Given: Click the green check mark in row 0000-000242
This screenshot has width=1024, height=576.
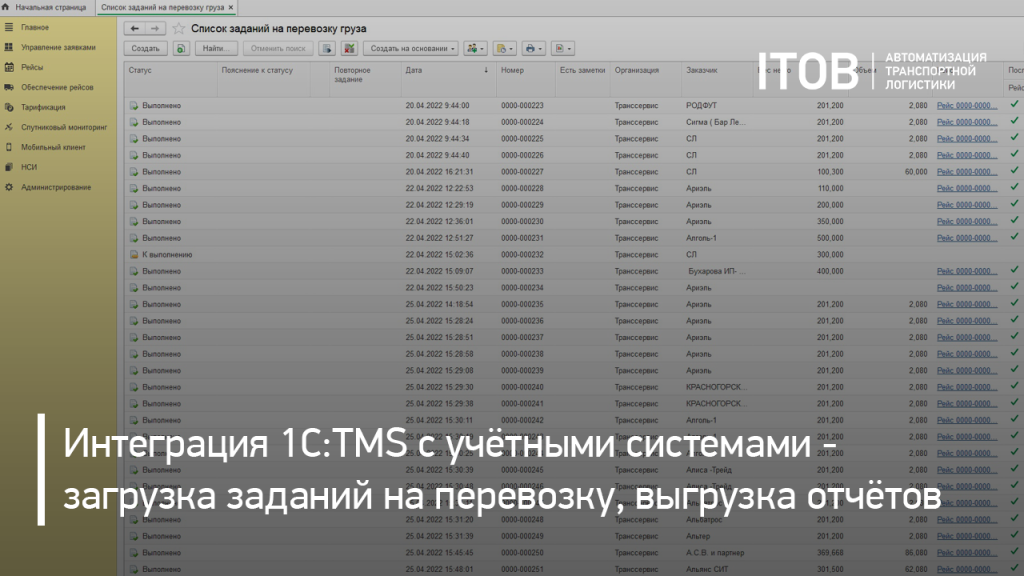Looking at the screenshot, I should click(1014, 419).
